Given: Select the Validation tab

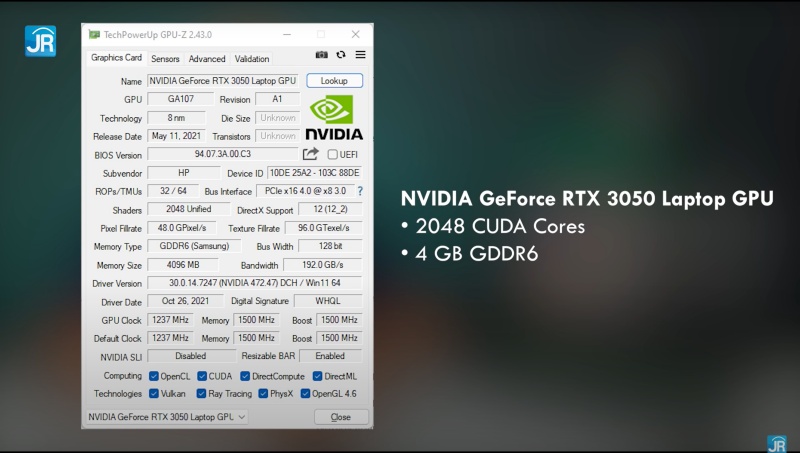Looking at the screenshot, I should 252,59.
